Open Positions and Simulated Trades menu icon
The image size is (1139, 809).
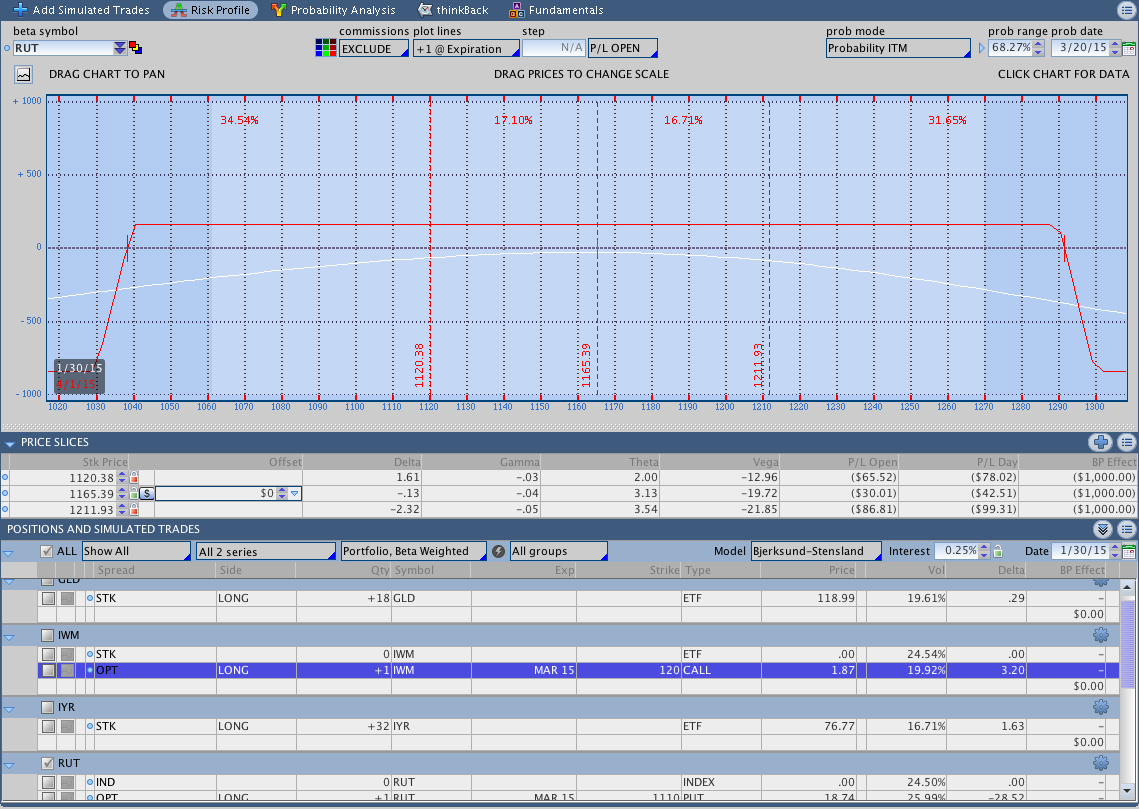point(1127,529)
